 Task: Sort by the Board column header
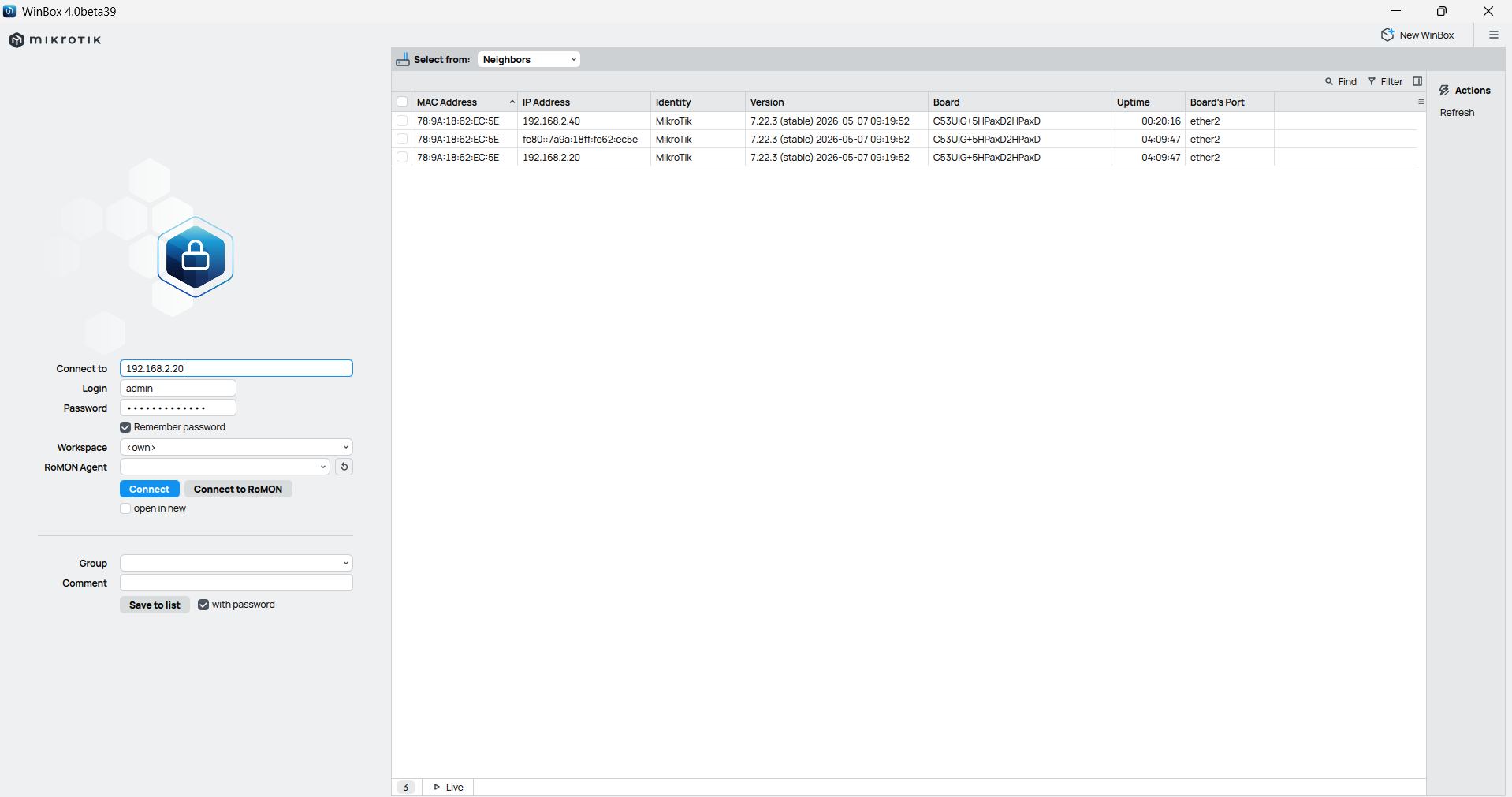coord(1020,102)
